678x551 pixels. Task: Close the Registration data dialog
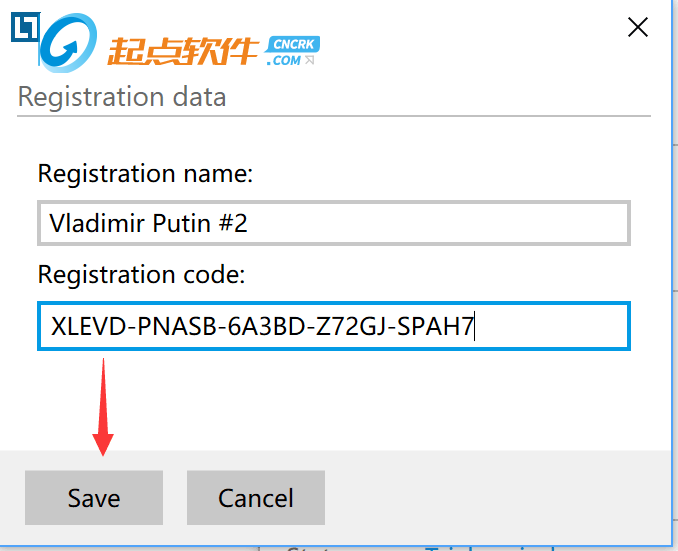pos(637,28)
